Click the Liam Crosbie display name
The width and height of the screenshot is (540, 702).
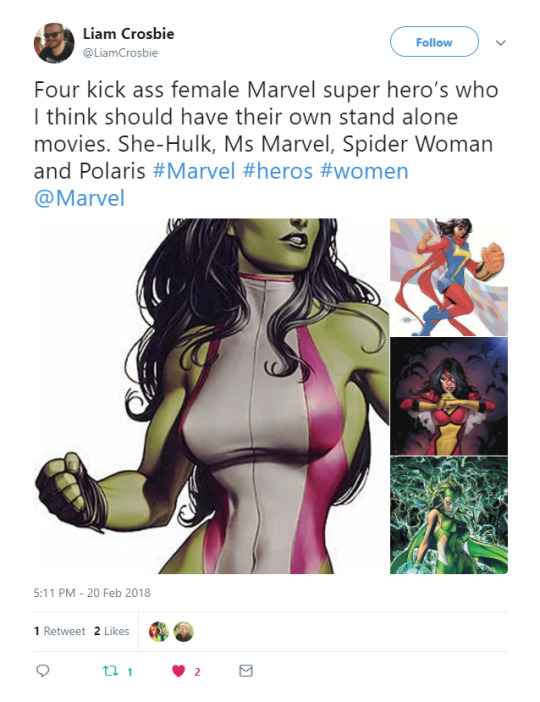[129, 34]
